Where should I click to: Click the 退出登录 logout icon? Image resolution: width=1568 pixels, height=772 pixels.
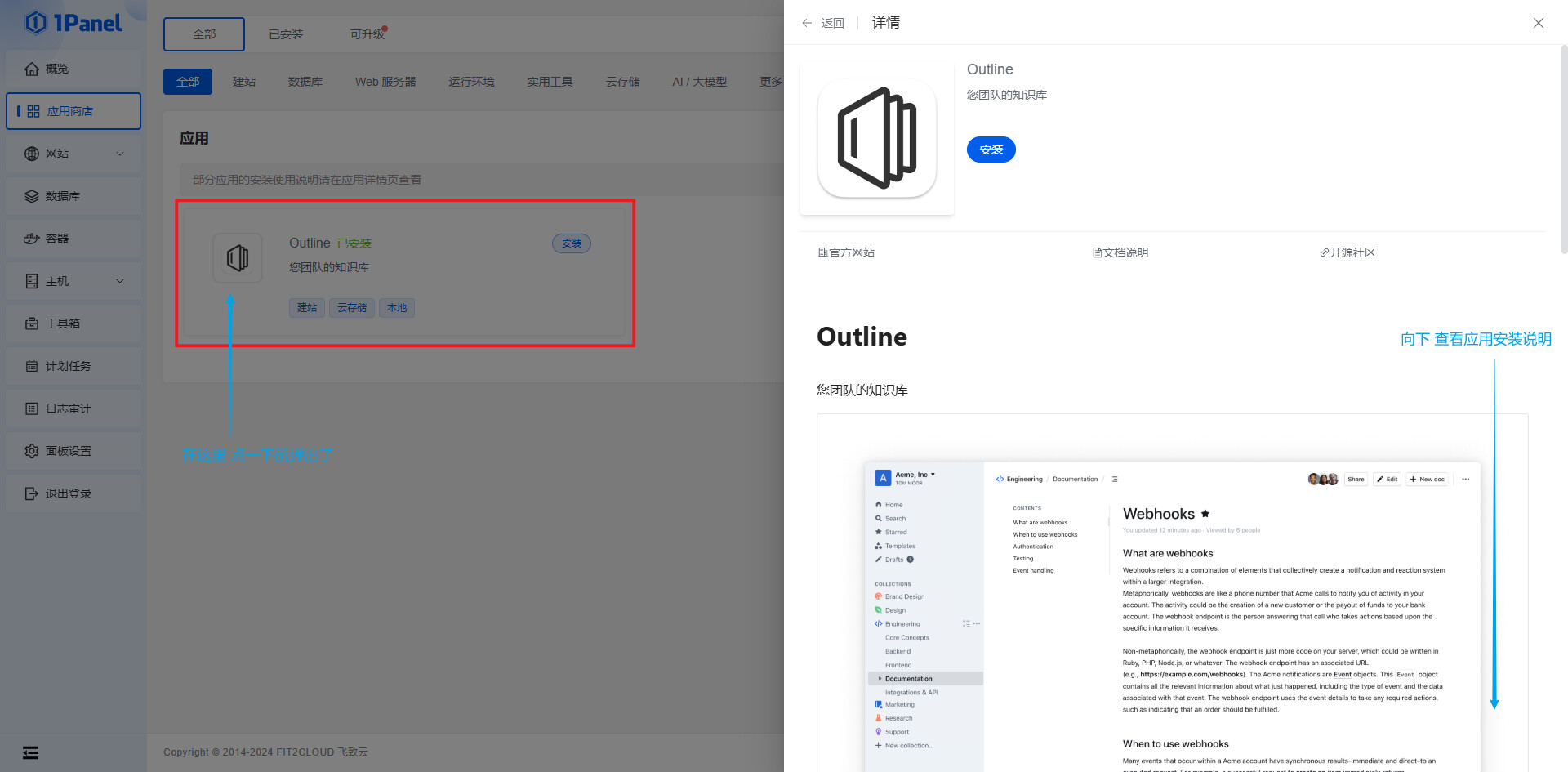point(32,493)
